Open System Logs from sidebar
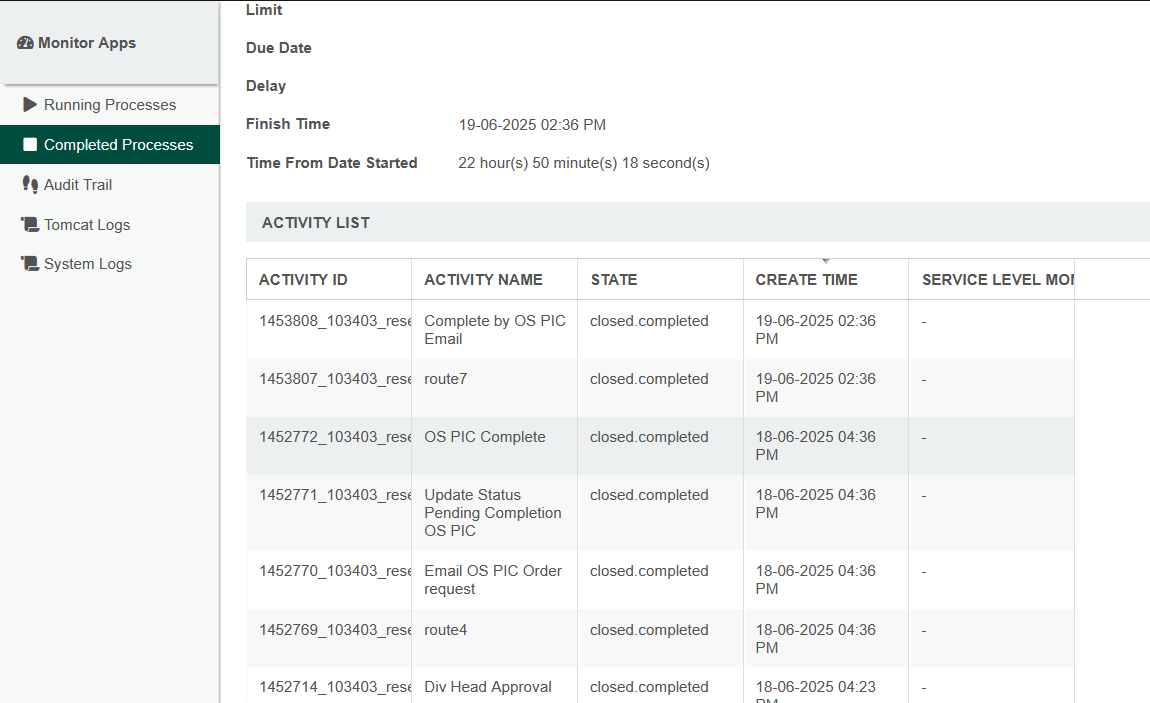The width and height of the screenshot is (1150, 703). [88, 264]
